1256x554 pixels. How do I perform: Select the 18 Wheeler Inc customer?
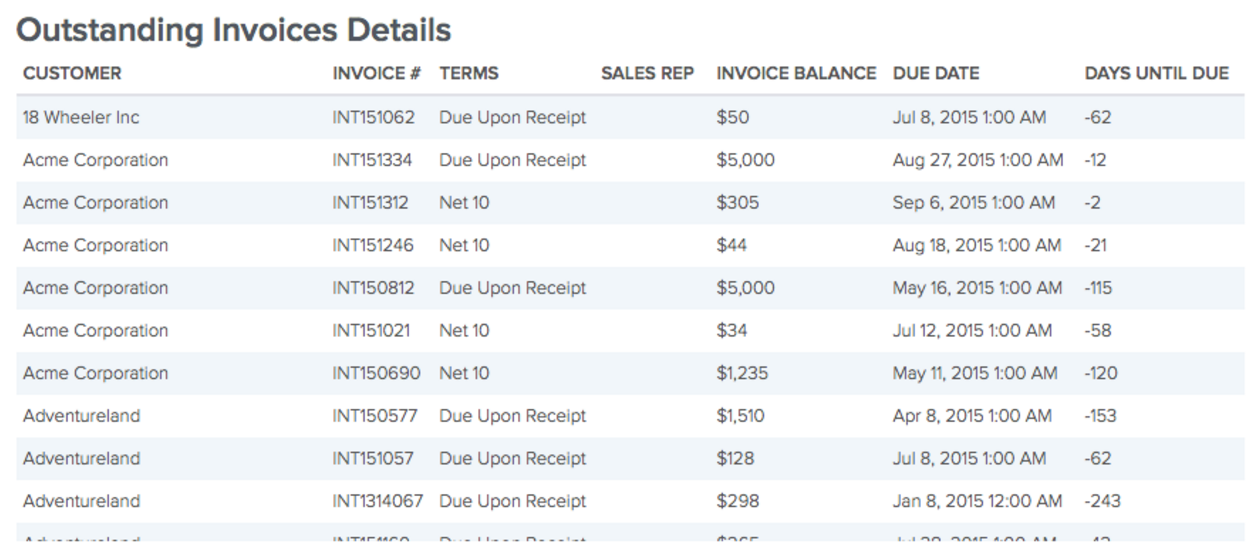(x=81, y=117)
